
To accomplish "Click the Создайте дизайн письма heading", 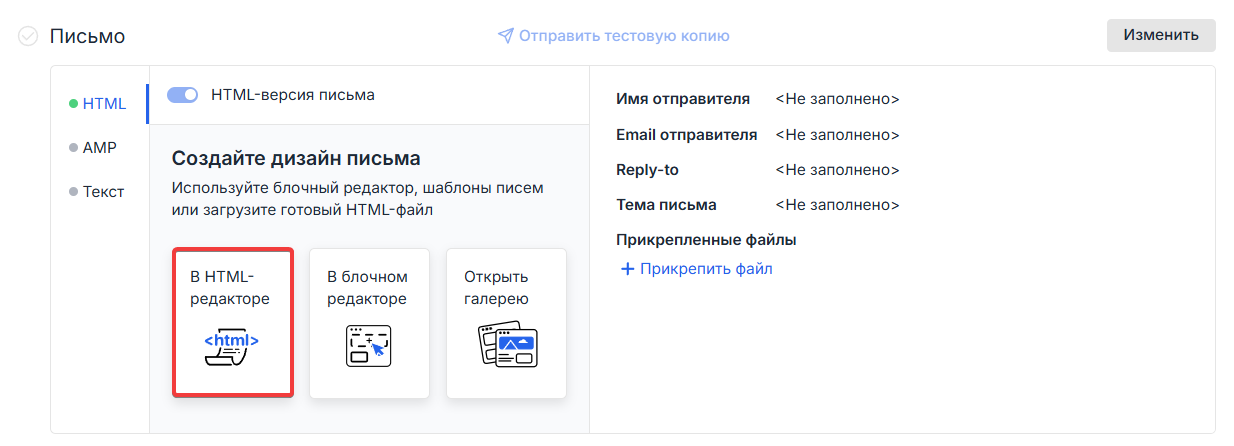I will [296, 158].
